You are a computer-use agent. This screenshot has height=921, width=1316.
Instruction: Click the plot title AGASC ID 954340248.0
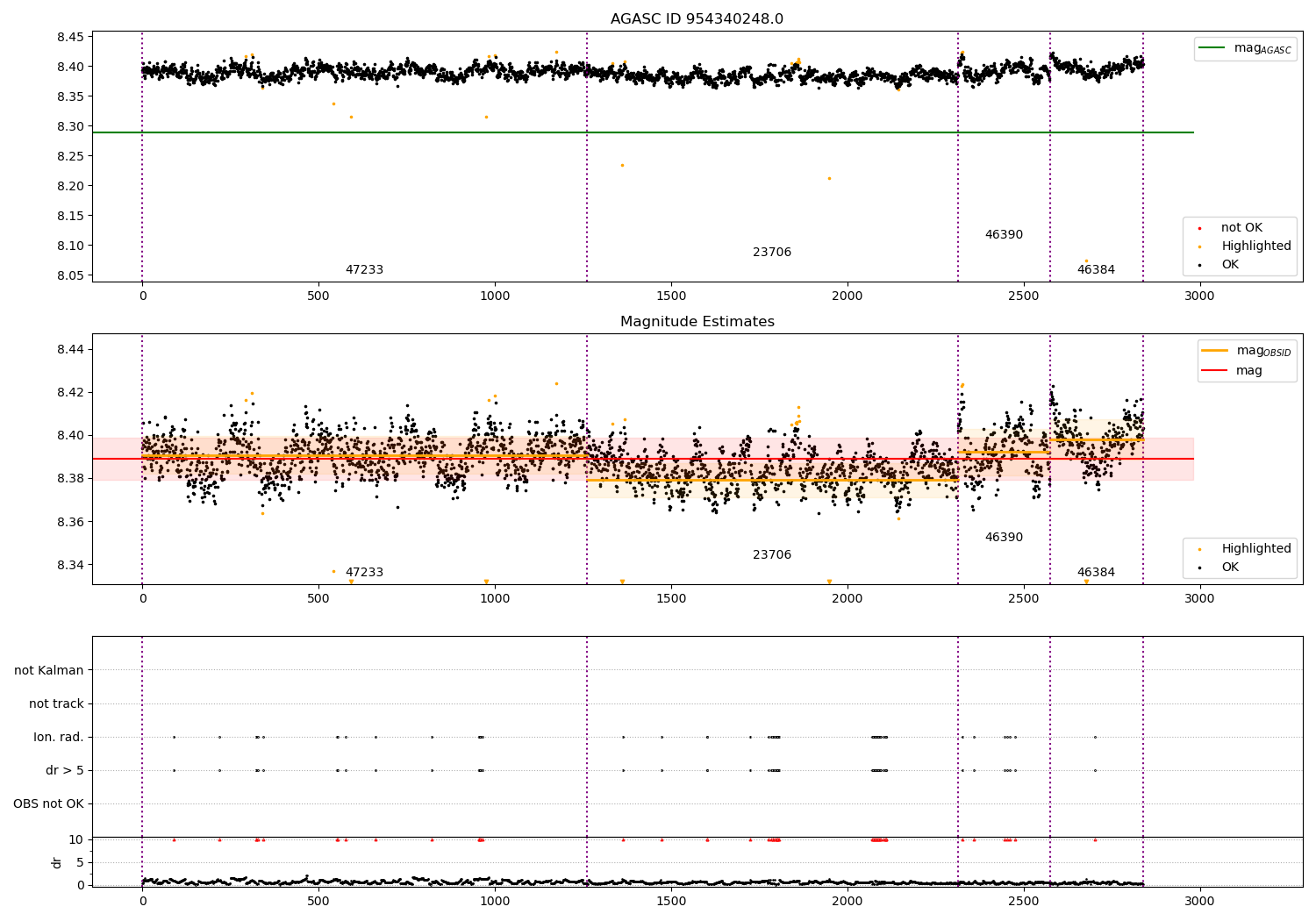tap(697, 19)
